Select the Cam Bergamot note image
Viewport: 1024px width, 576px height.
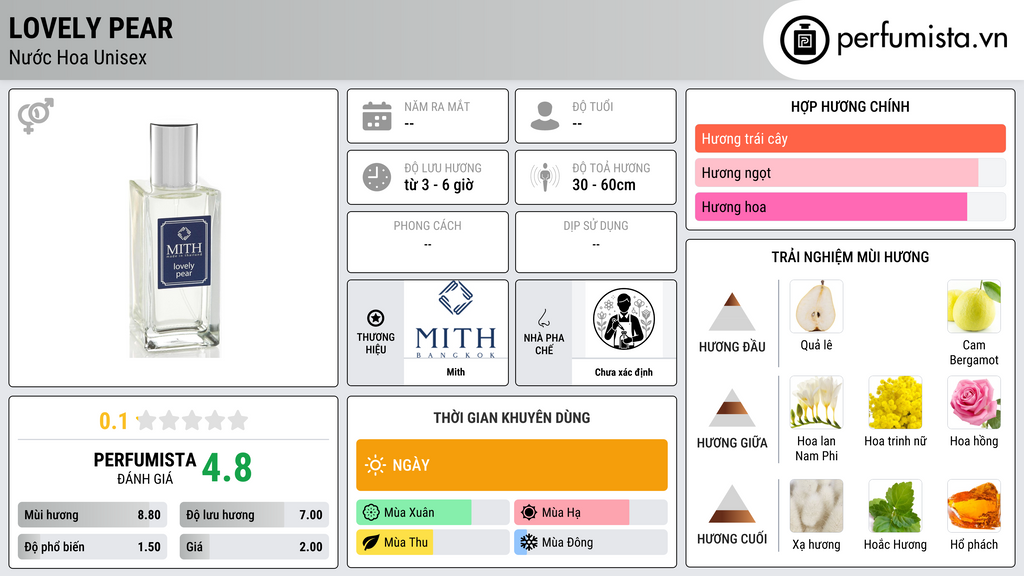(x=974, y=306)
